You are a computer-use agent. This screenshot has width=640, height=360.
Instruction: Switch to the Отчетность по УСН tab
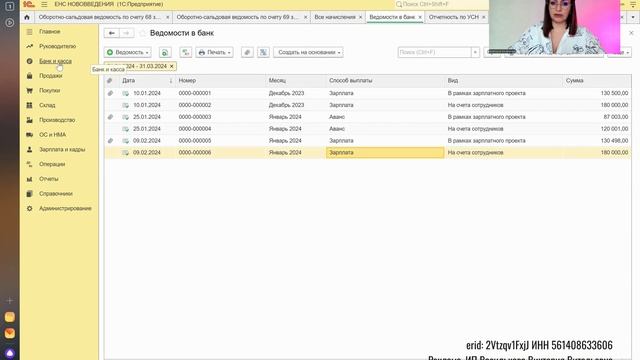point(453,17)
